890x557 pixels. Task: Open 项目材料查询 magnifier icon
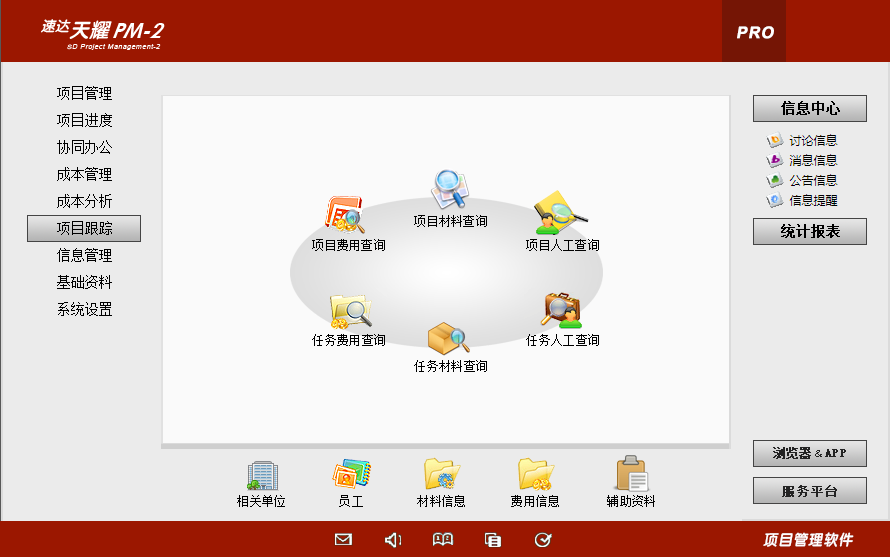449,190
